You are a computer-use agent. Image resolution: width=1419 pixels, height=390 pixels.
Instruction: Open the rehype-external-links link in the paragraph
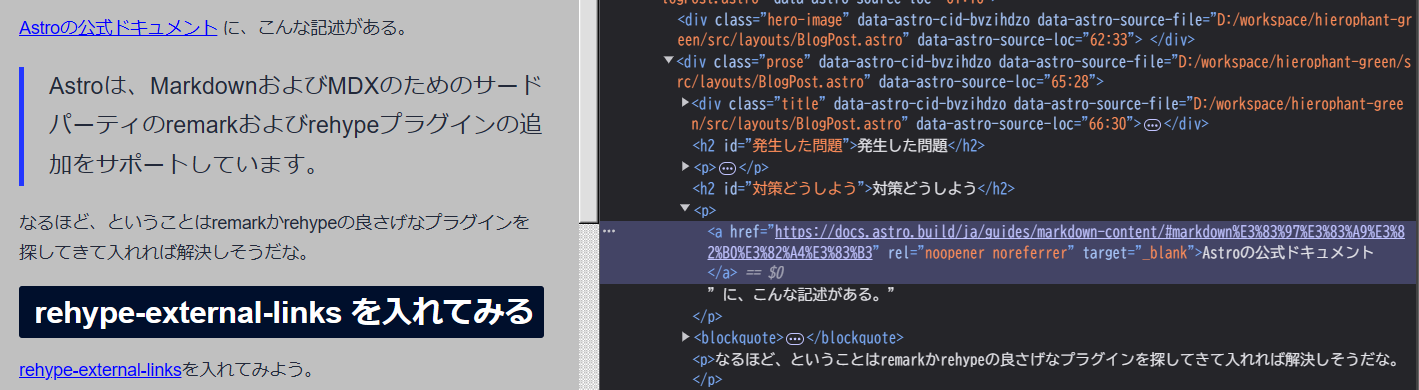click(x=100, y=369)
